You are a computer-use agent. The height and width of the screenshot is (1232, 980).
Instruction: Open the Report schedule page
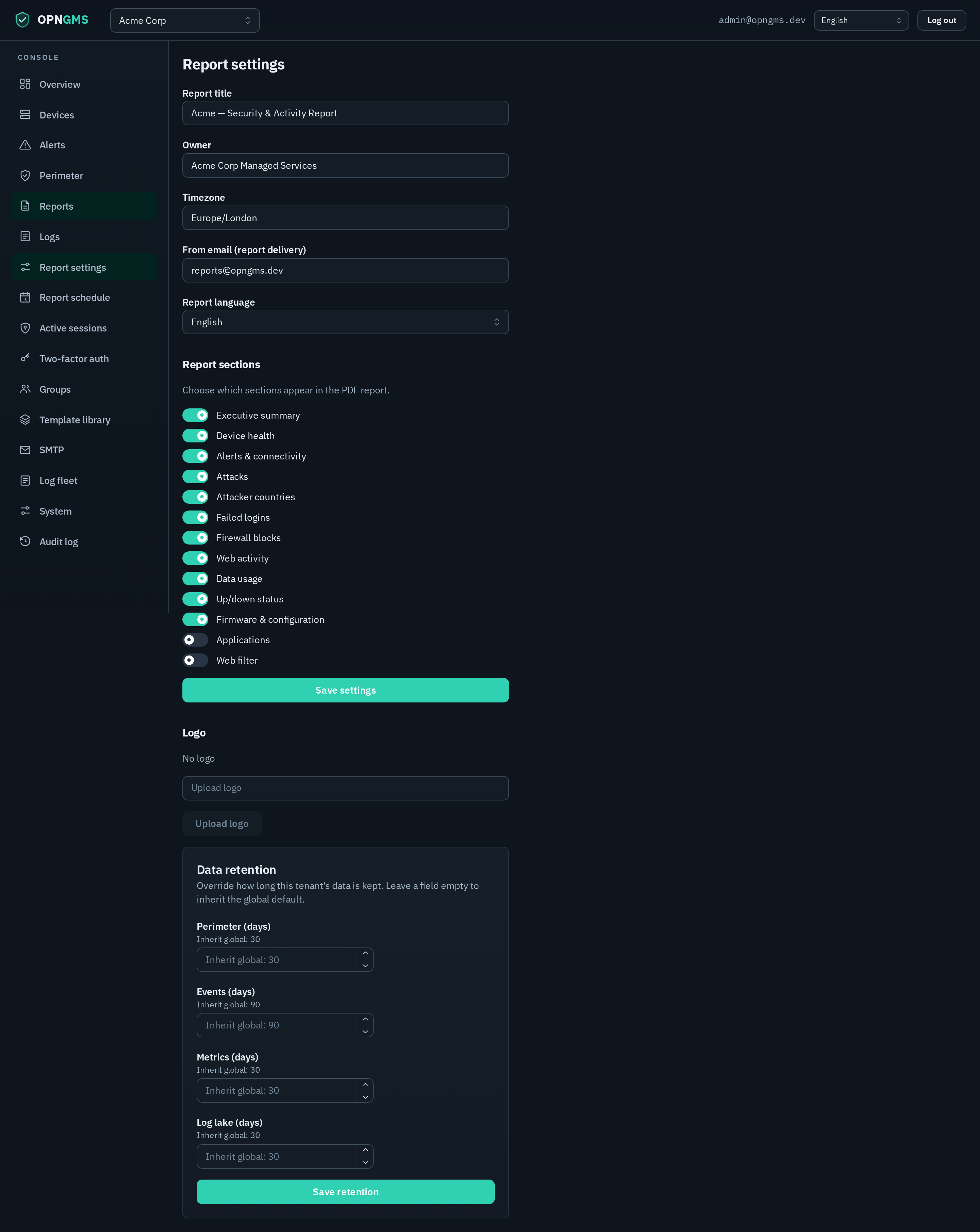tap(84, 298)
